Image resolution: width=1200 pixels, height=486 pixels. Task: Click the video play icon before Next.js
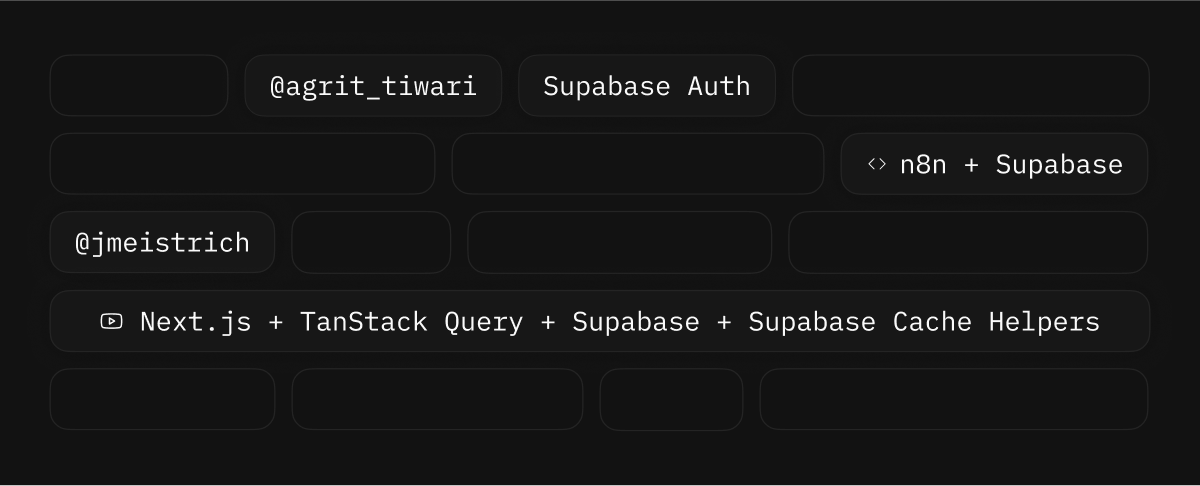(x=111, y=321)
